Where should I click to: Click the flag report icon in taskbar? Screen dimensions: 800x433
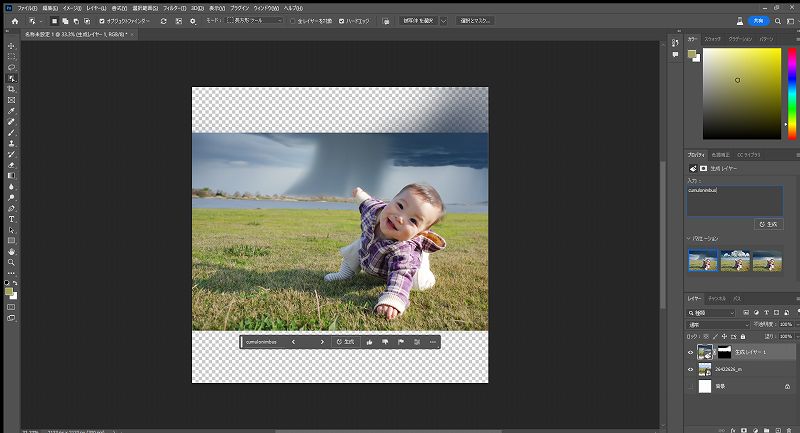401,342
